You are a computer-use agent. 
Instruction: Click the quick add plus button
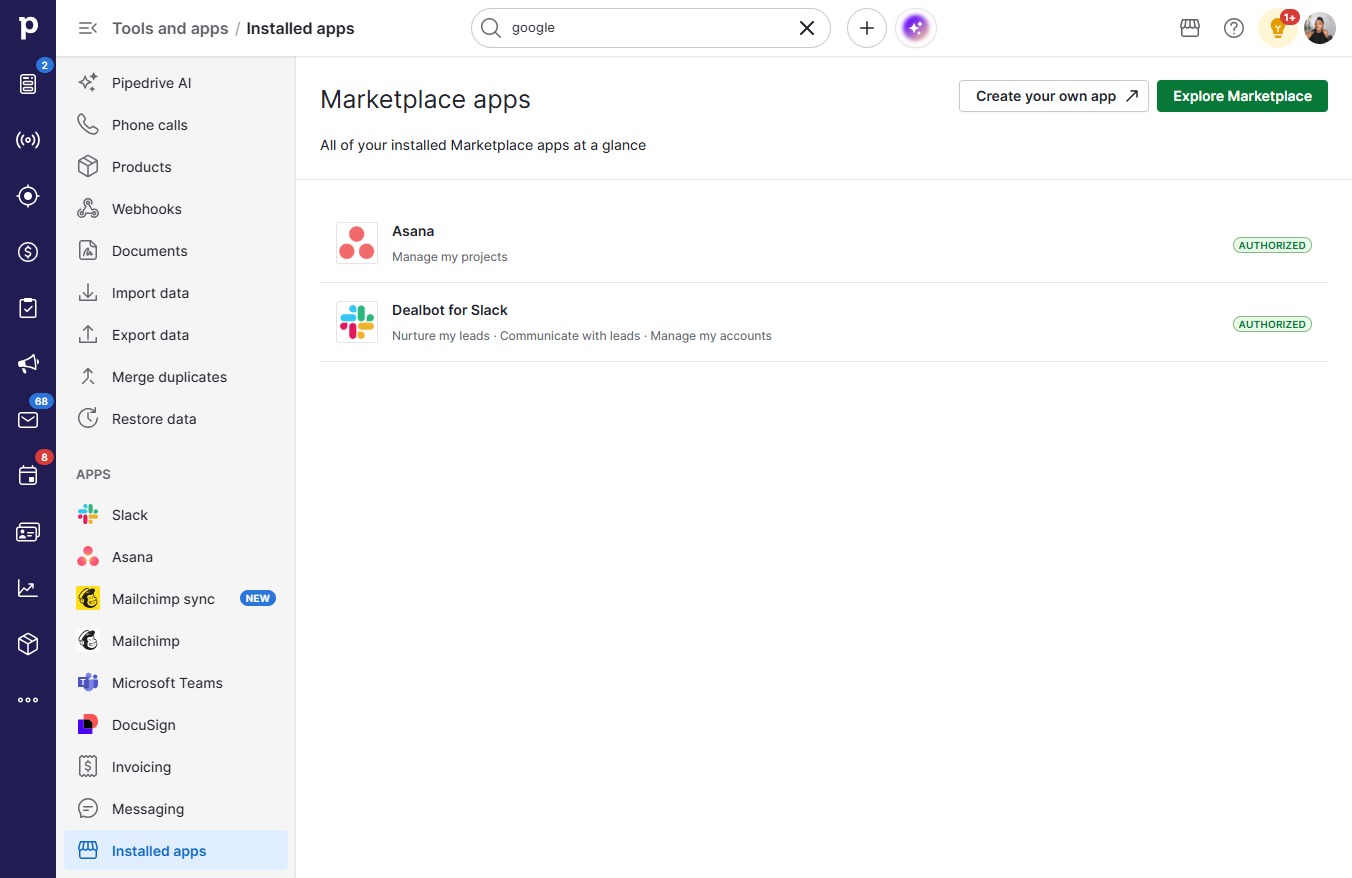(x=867, y=28)
